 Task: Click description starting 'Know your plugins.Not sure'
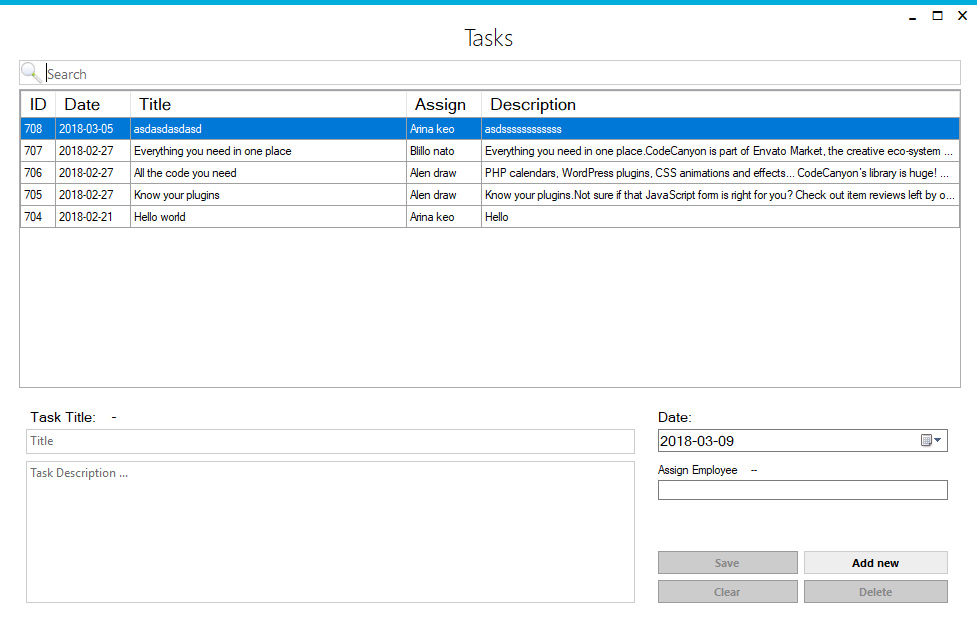coord(720,195)
